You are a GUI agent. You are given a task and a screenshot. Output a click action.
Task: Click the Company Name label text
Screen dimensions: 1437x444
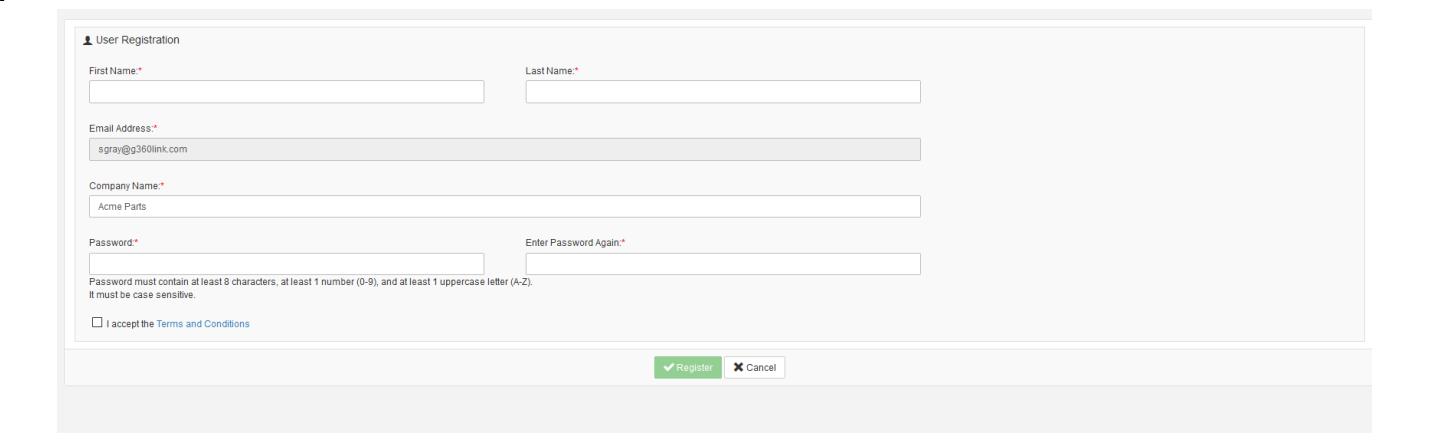[x=124, y=185]
